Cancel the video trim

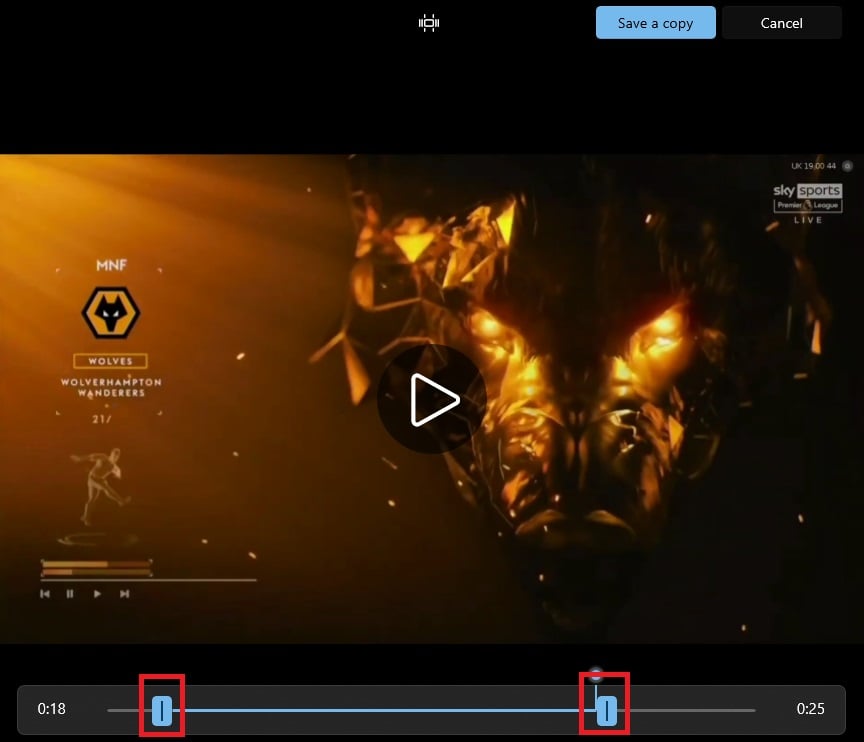click(x=781, y=23)
